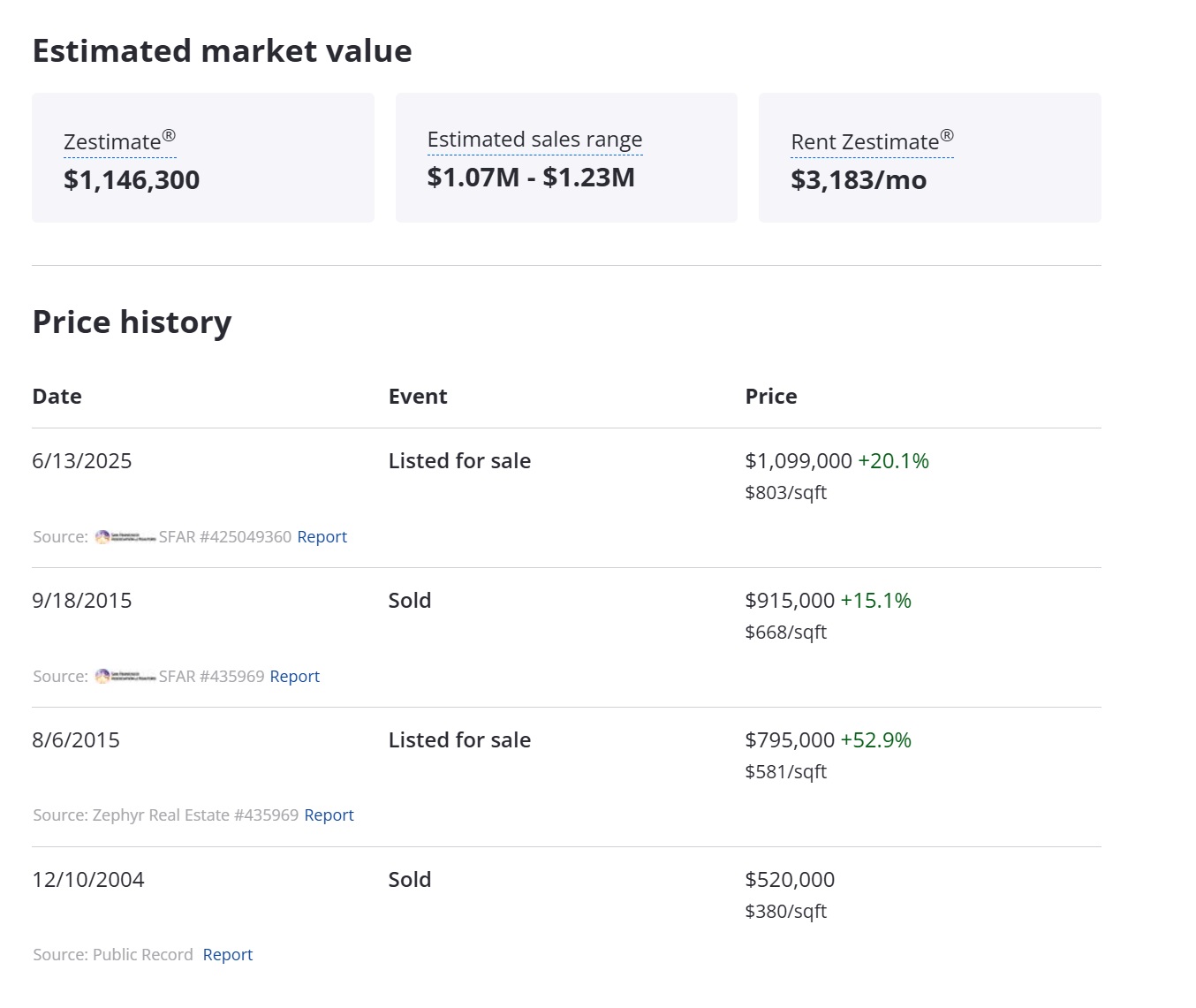The width and height of the screenshot is (1196, 1008).
Task: Click the +20.1% change value
Action: click(x=893, y=461)
